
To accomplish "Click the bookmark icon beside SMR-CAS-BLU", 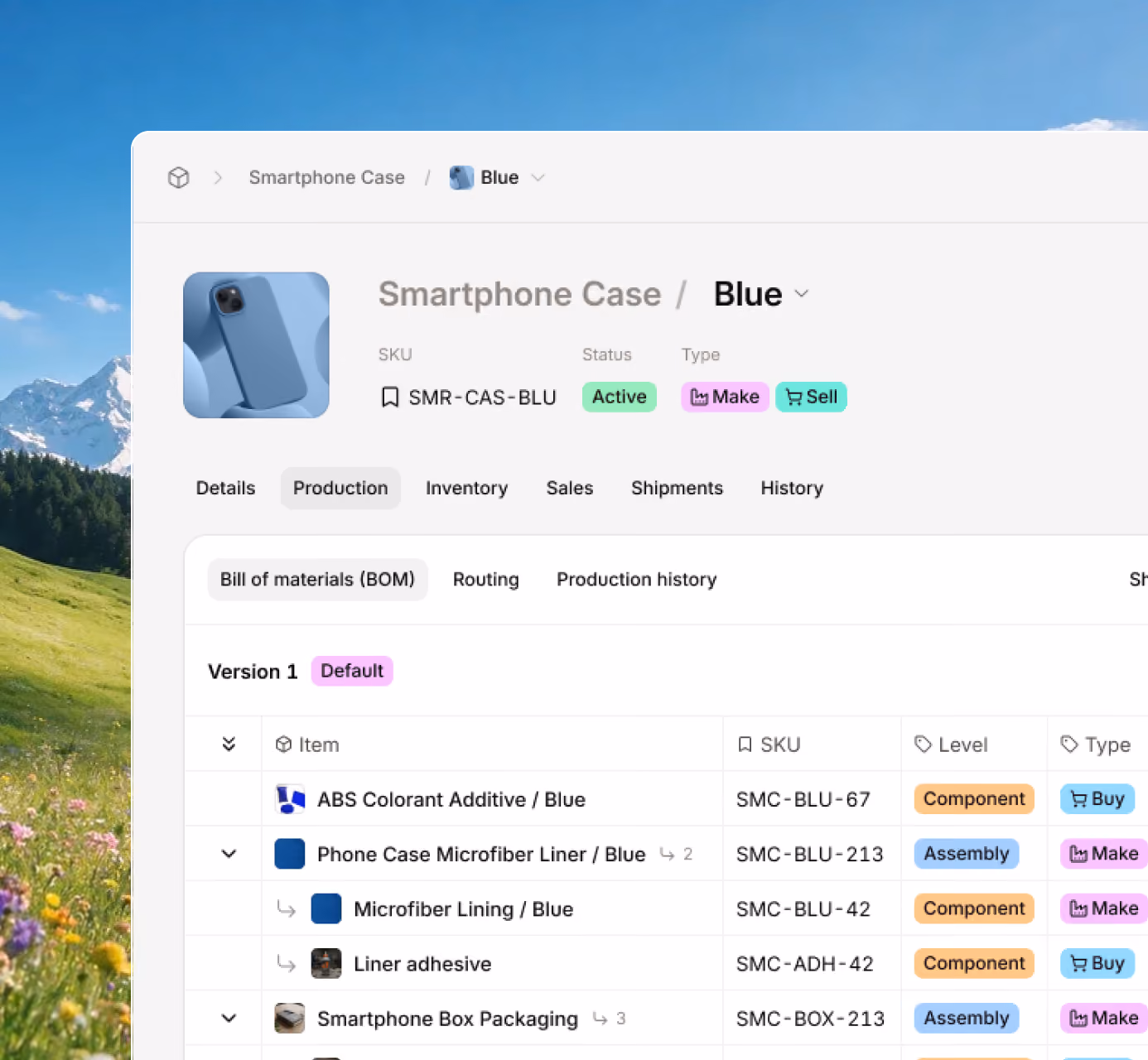I will 390,397.
